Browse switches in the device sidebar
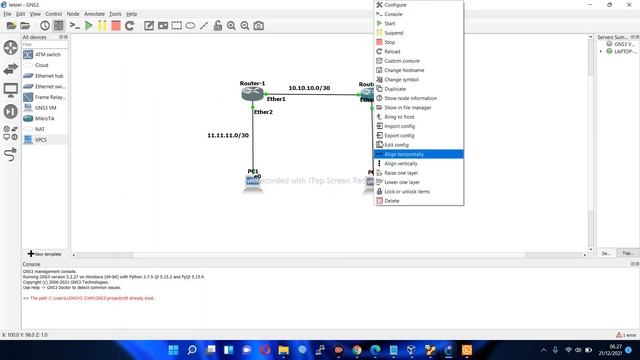The image size is (640, 360). [x=11, y=69]
